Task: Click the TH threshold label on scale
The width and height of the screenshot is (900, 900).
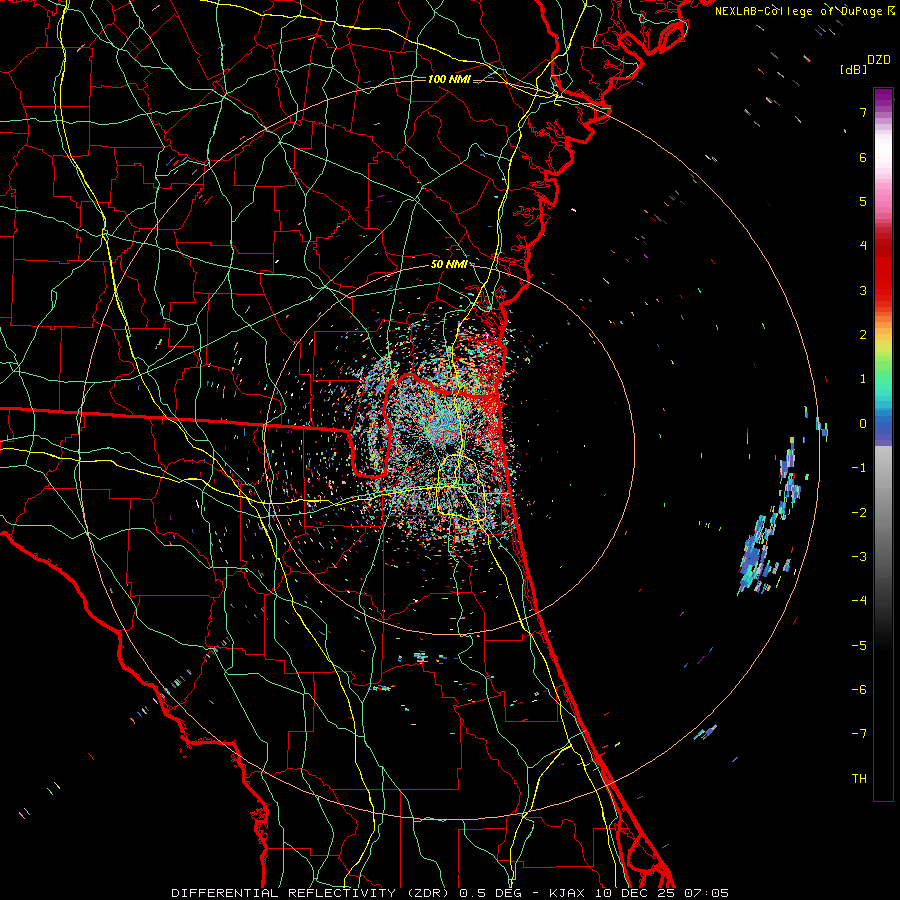Action: [859, 778]
